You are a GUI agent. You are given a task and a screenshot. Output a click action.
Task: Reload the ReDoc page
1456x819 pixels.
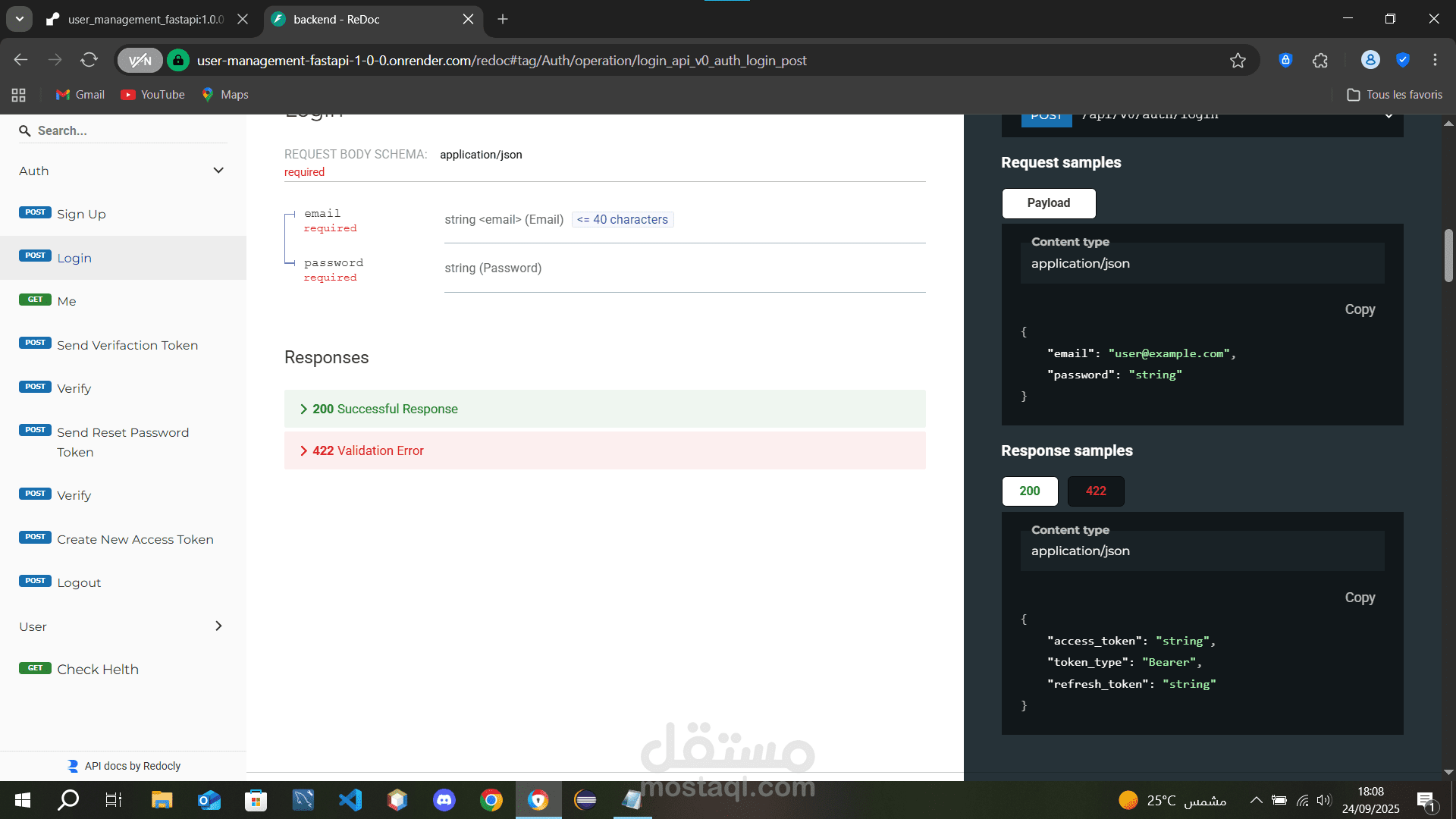click(x=89, y=60)
